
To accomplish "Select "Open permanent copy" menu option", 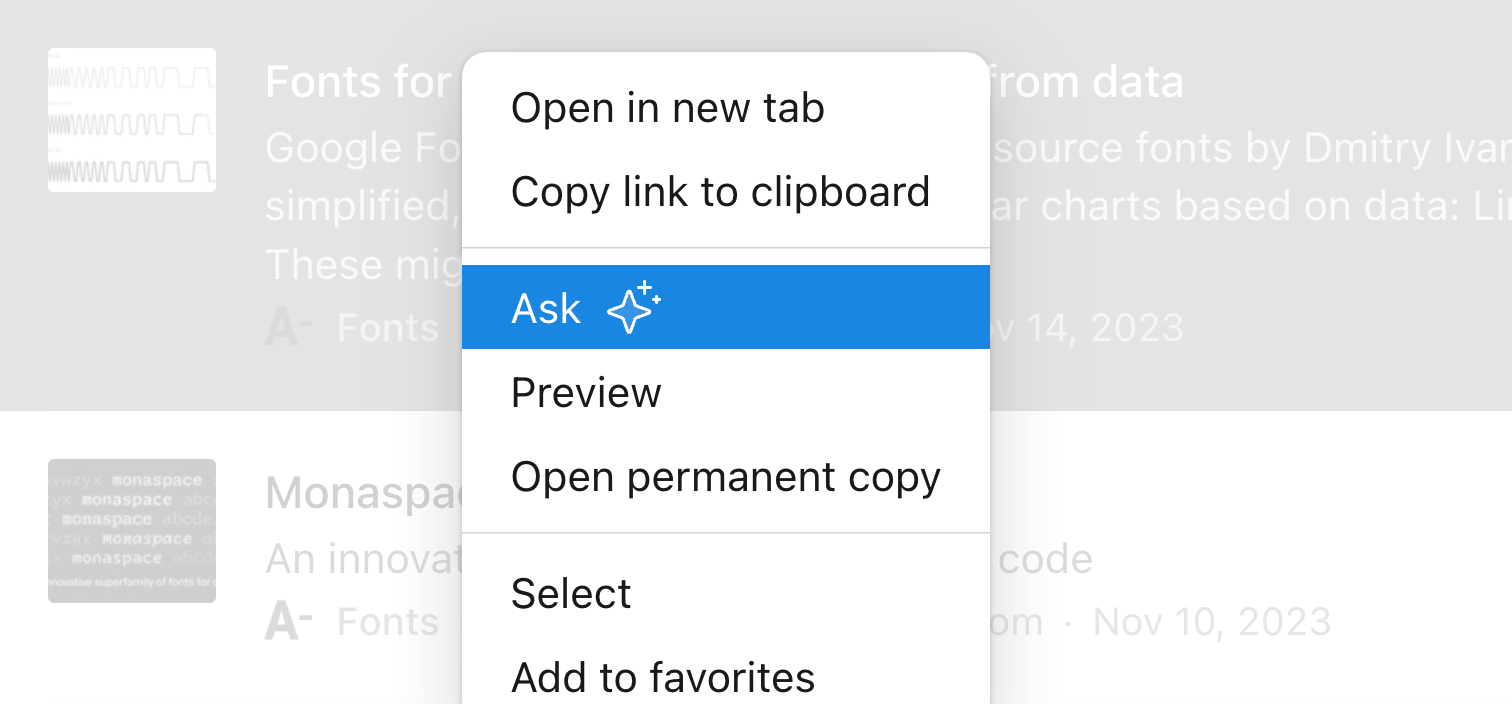I will tap(725, 477).
